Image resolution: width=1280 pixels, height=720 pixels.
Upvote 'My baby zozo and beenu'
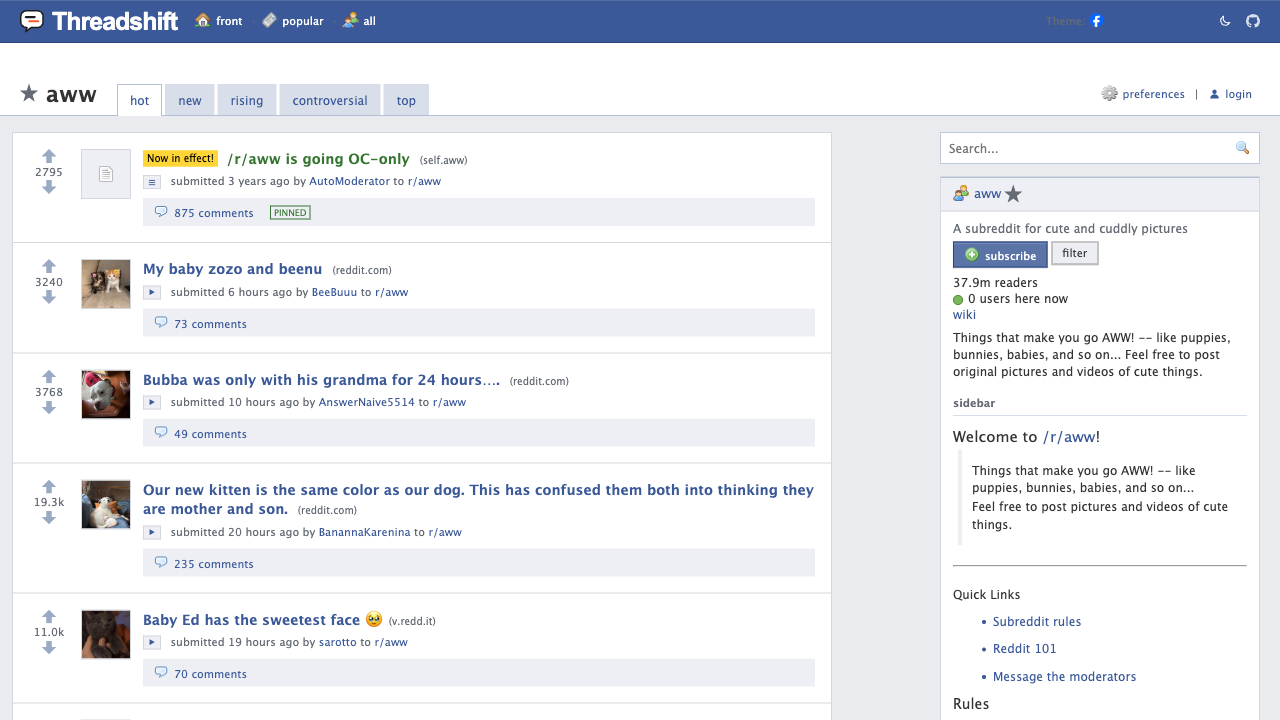tap(49, 266)
